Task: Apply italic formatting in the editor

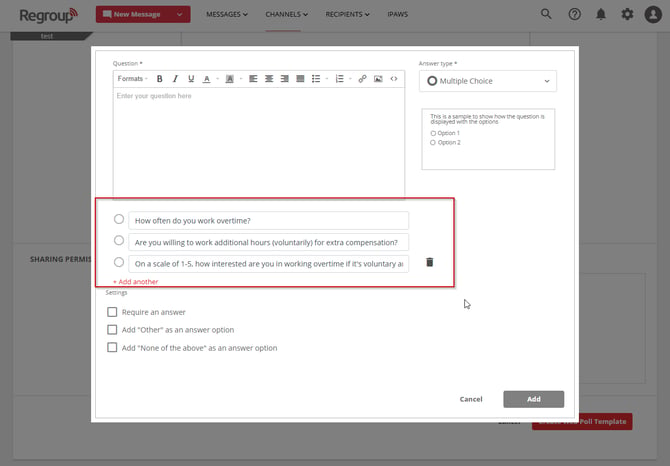Action: pos(175,79)
